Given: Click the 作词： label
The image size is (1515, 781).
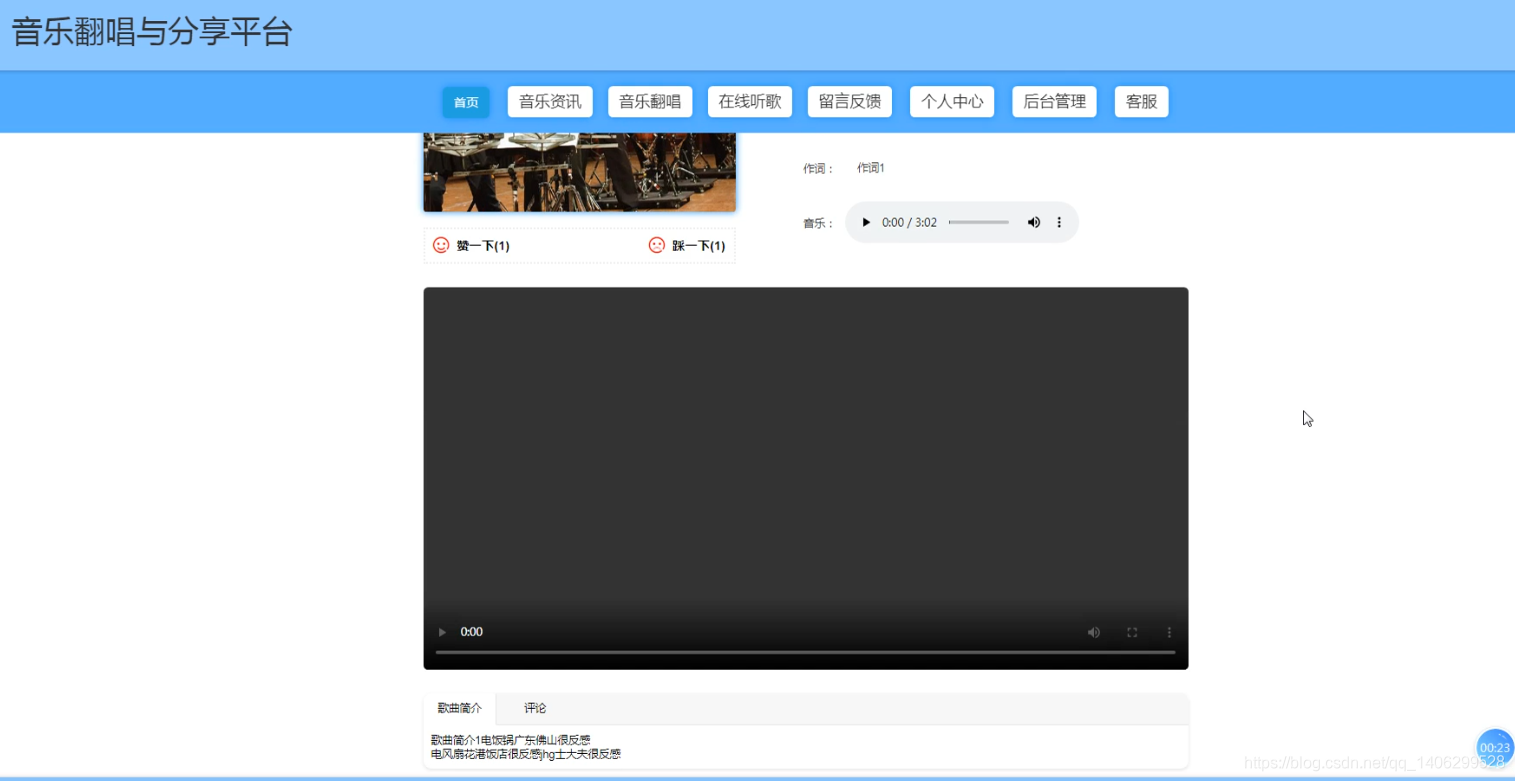Looking at the screenshot, I should tap(818, 169).
